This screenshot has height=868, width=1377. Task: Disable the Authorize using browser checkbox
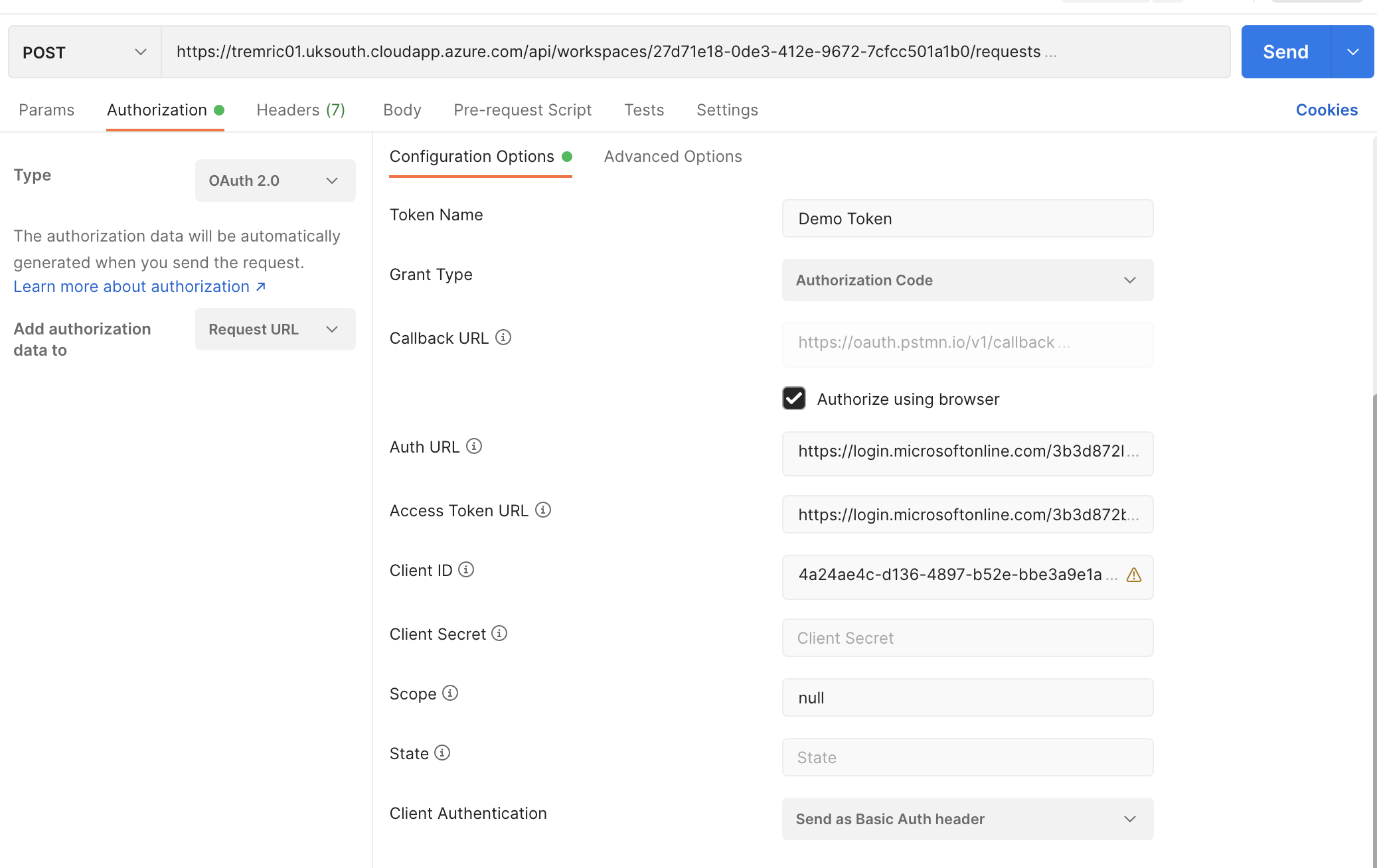coord(793,398)
